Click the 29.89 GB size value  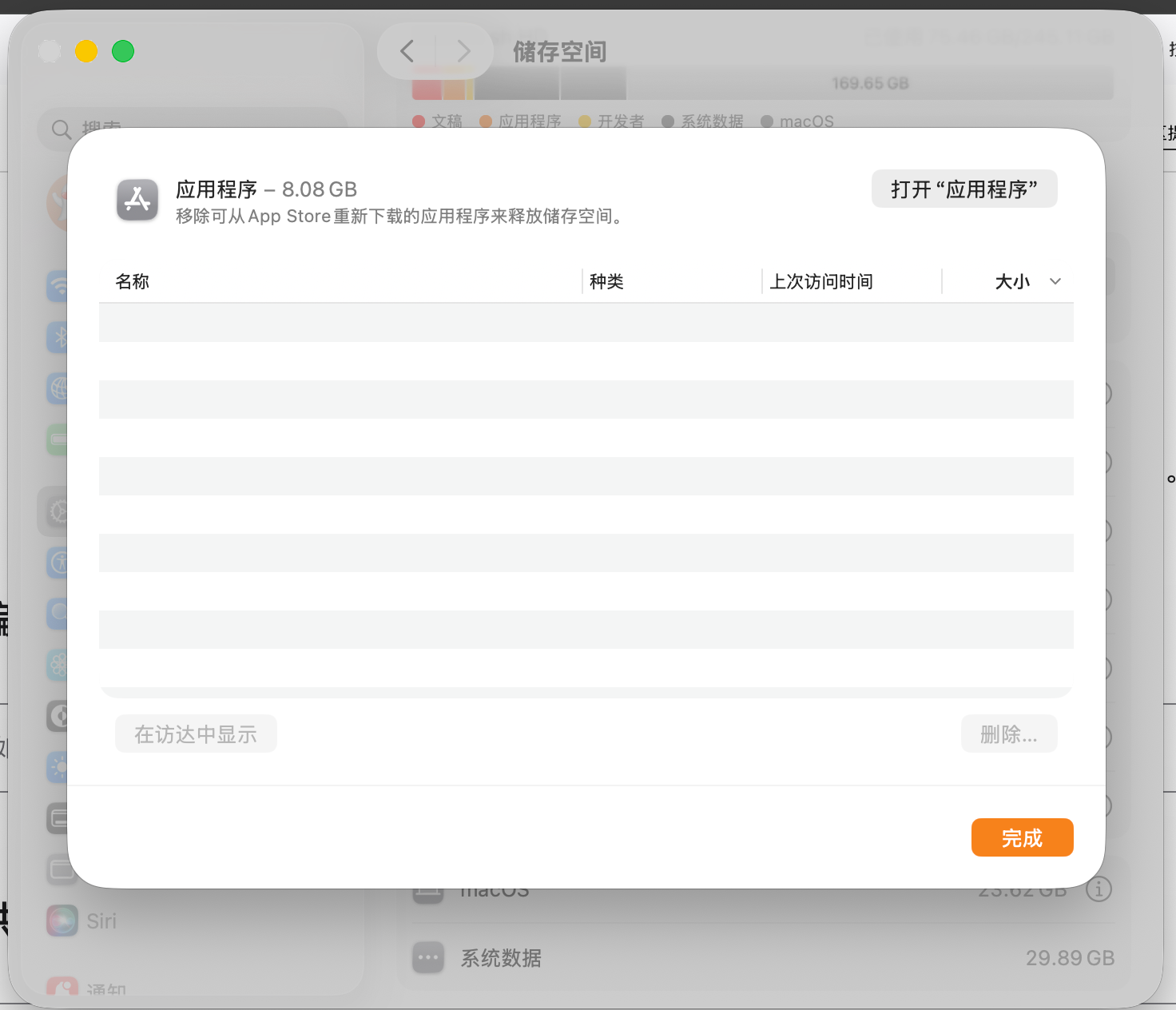(x=1070, y=958)
